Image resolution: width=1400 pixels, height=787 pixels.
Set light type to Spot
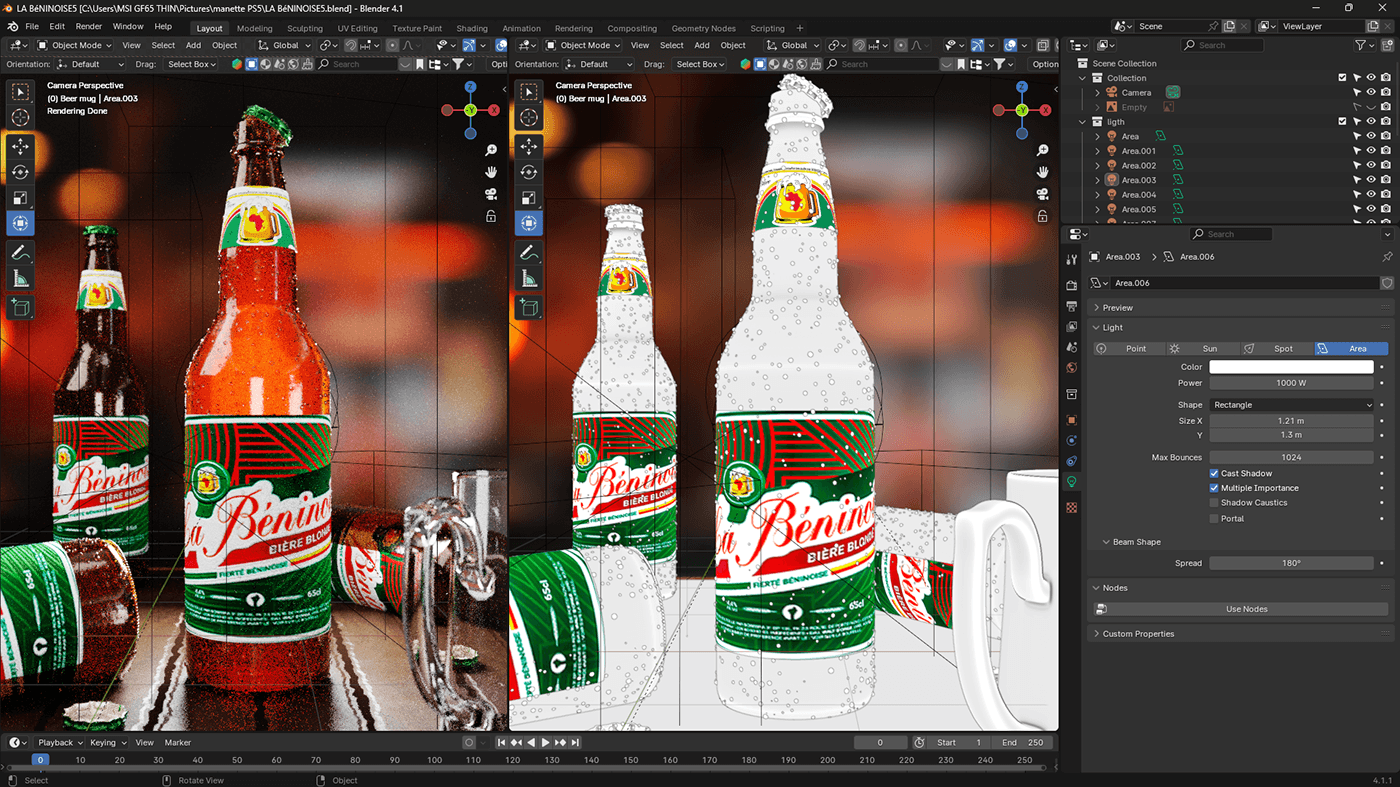[1277, 349]
